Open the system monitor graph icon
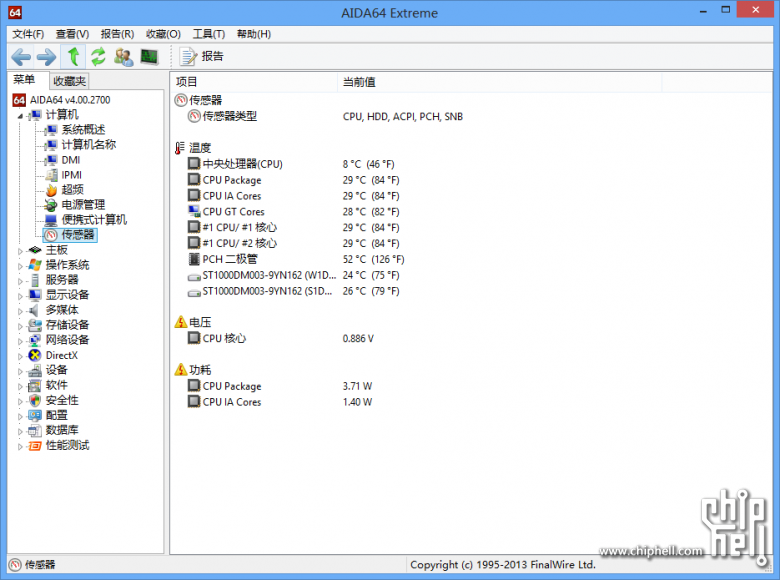This screenshot has width=780, height=580. [149, 57]
